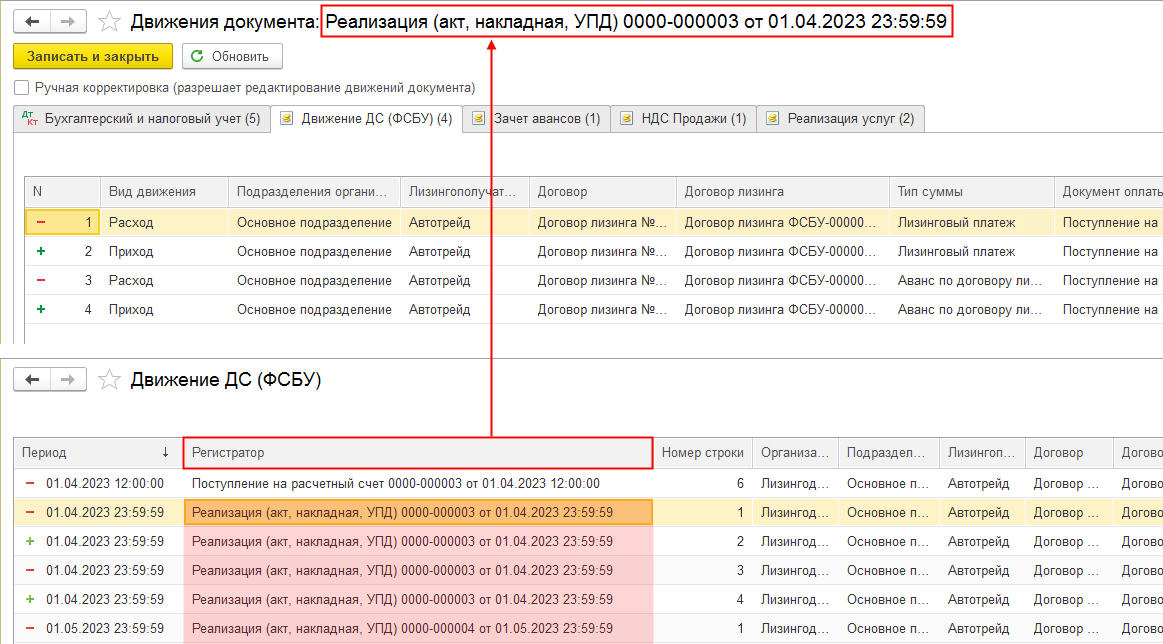This screenshot has height=644, width=1163.
Task: Click the back arrow in Движение ДС window
Action: (x=32, y=379)
